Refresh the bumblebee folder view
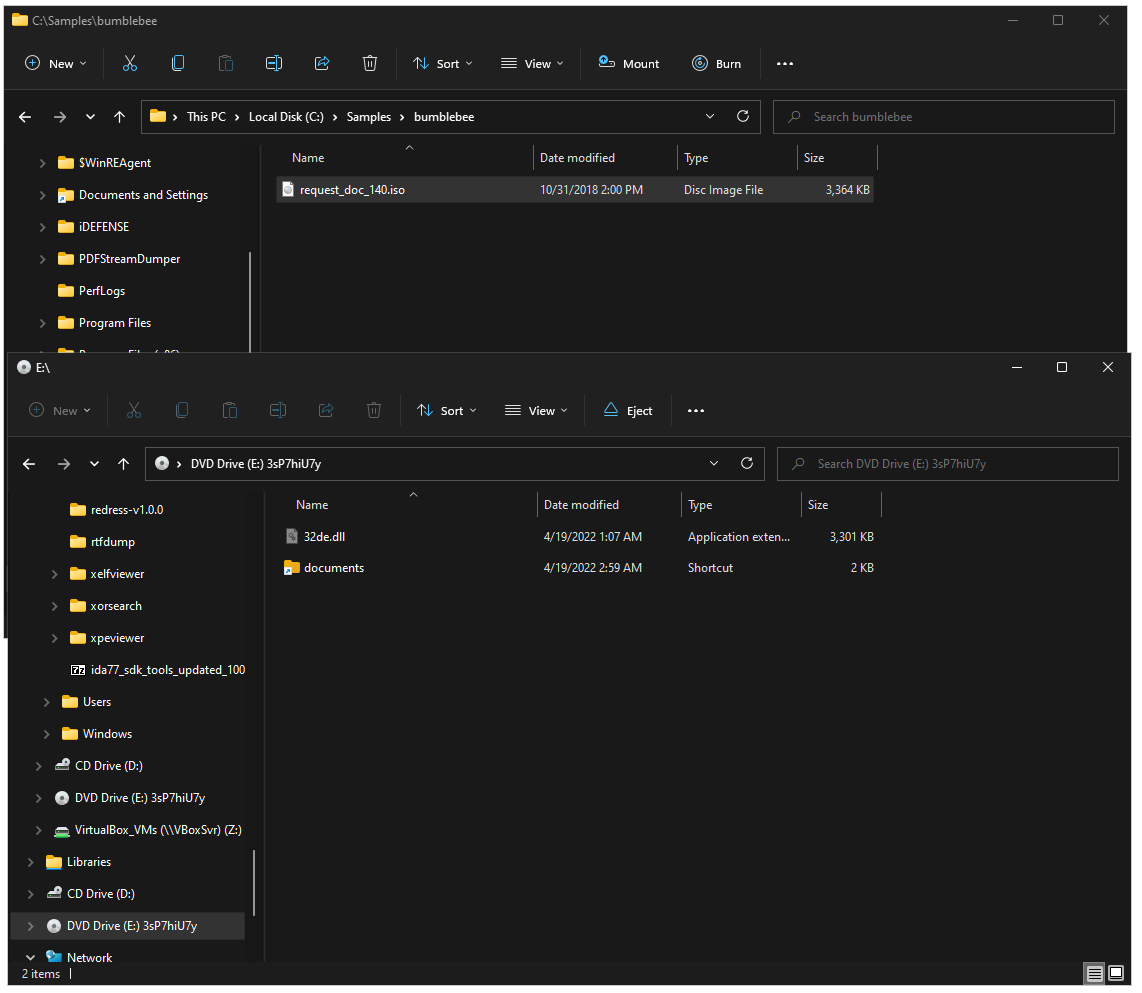This screenshot has width=1142, height=993. pos(743,117)
